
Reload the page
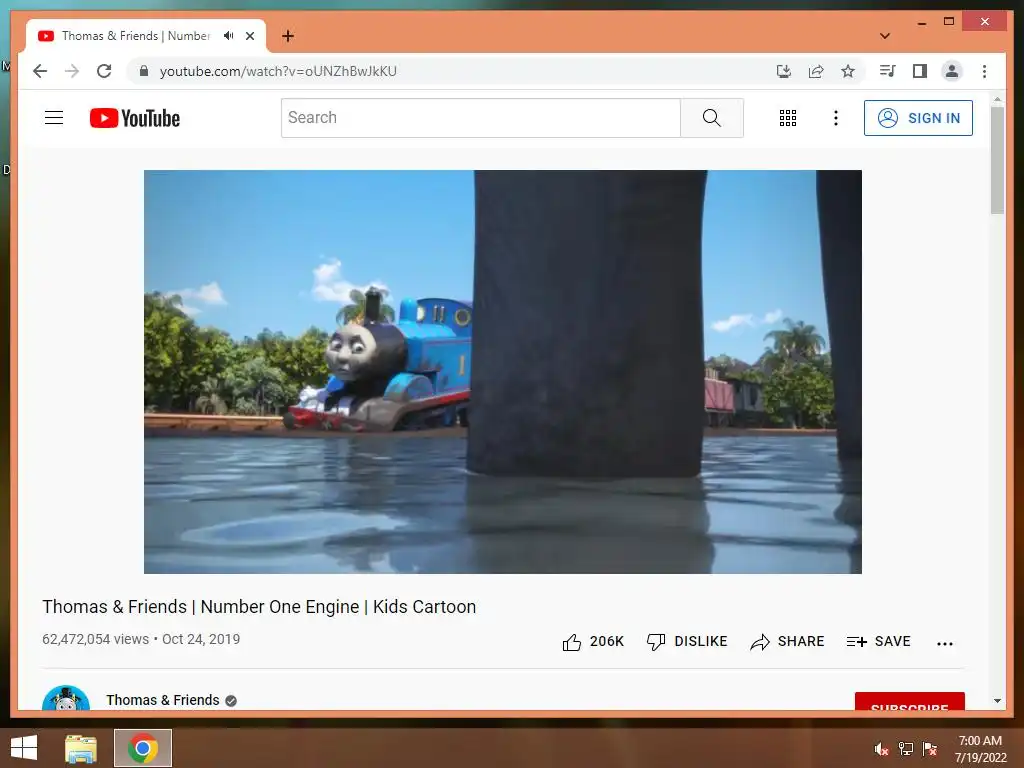coord(104,71)
